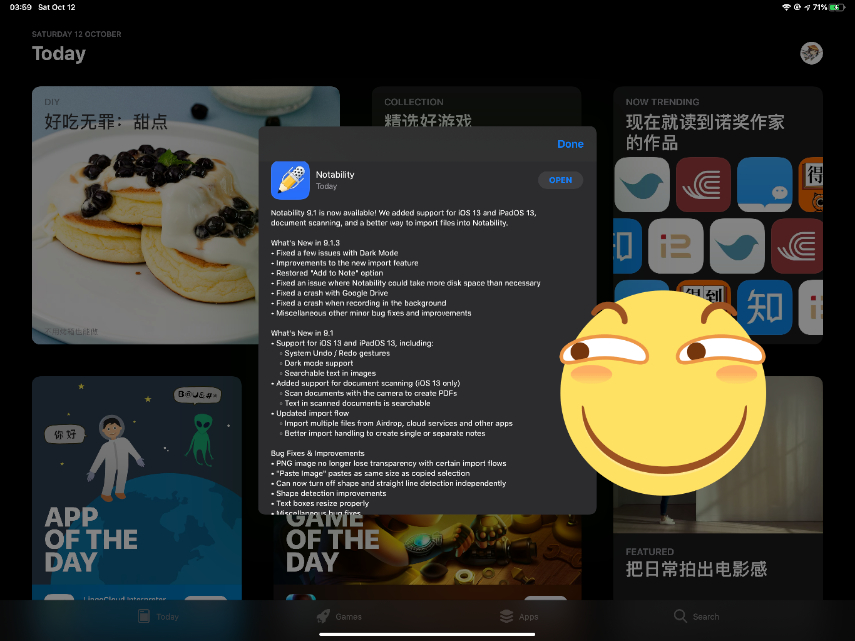Tap "Bug Fixes & Improvements" heading
The image size is (855, 641).
[x=318, y=453]
